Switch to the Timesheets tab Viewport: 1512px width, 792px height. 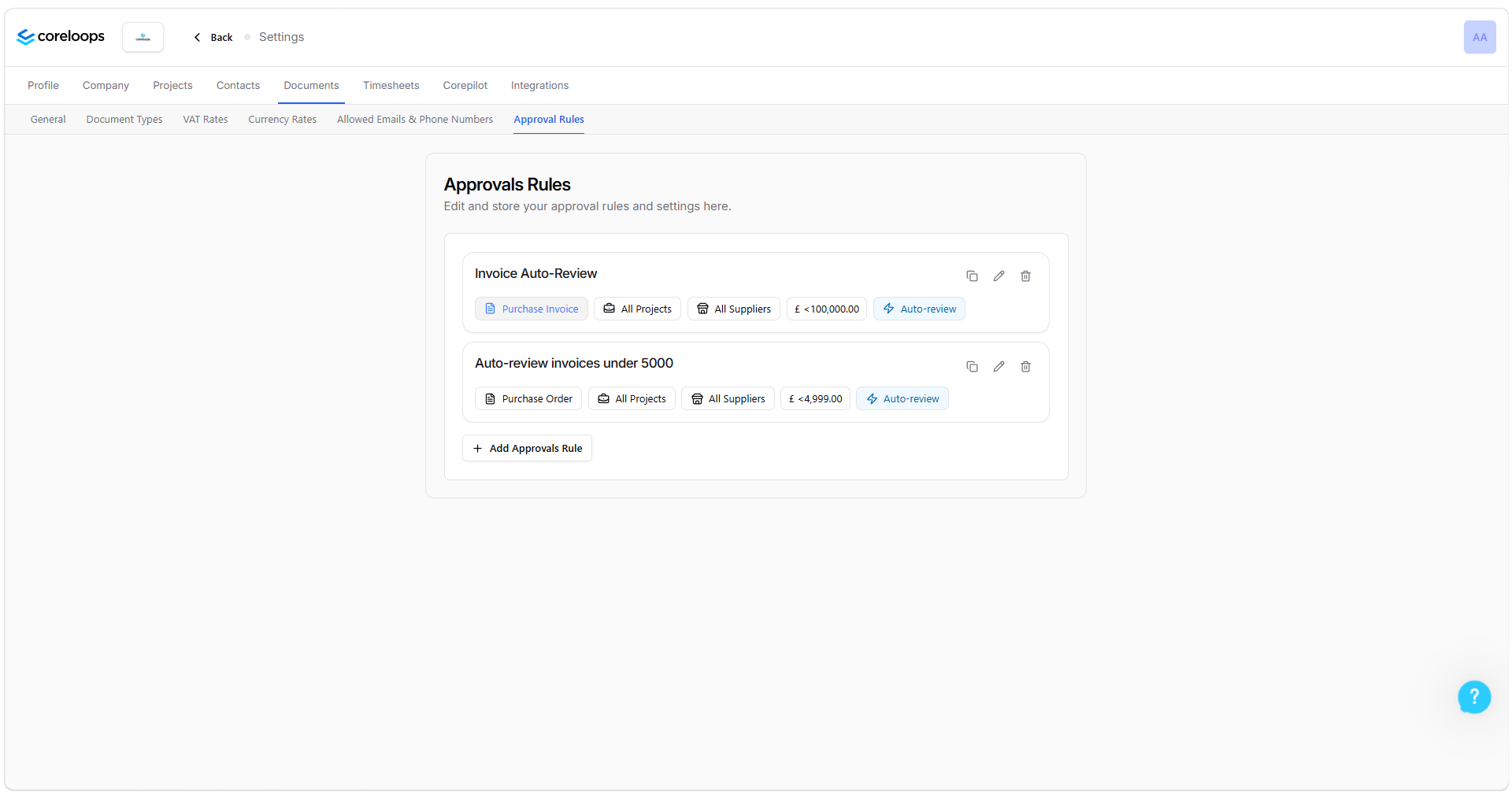coord(391,85)
